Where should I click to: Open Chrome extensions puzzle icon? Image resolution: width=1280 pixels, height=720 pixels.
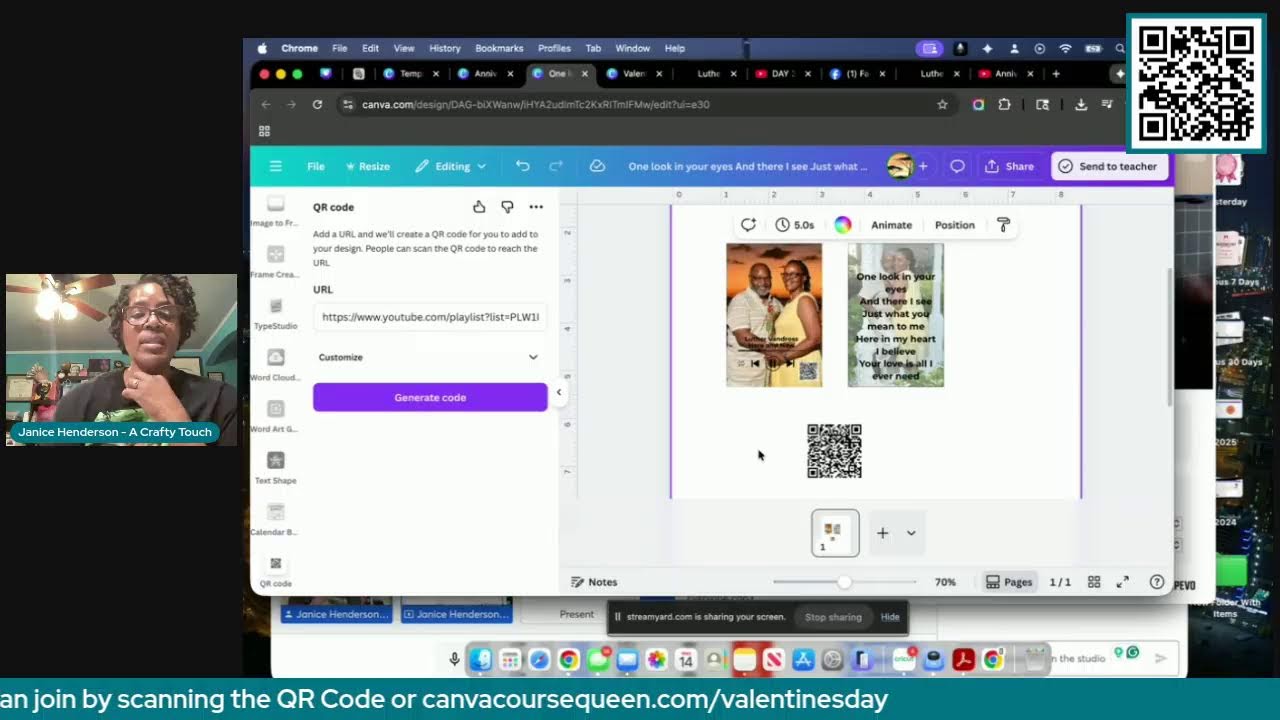coord(1004,104)
